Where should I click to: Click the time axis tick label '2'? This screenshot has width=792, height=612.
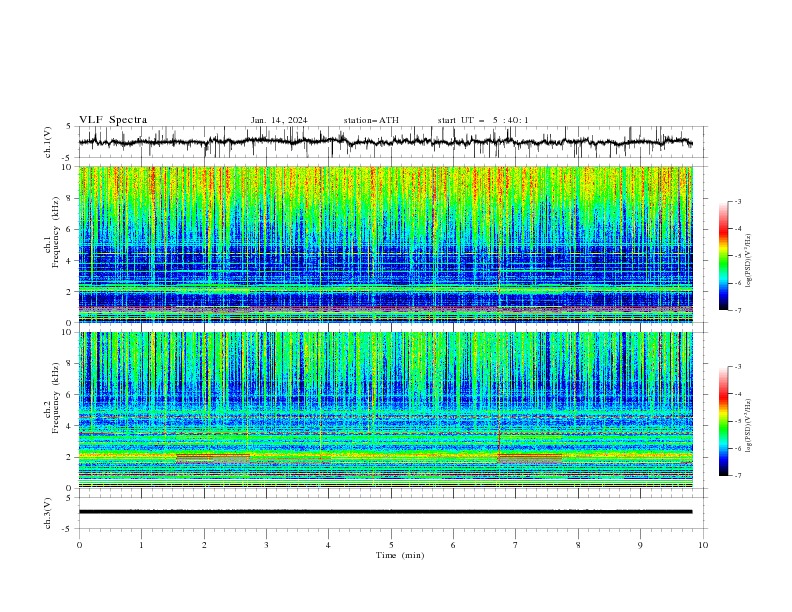204,545
